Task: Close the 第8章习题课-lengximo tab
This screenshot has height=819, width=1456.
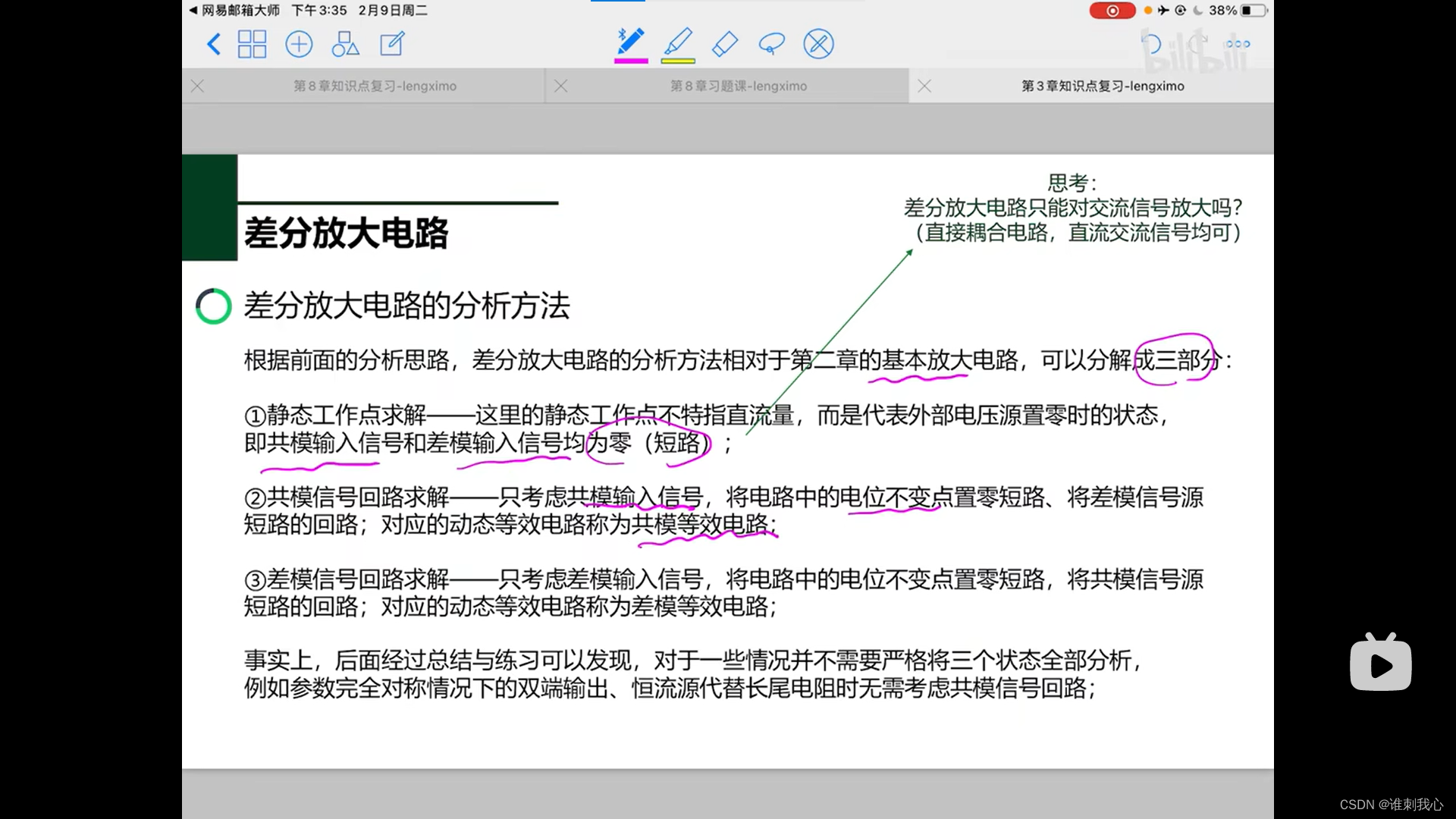Action: [x=561, y=86]
